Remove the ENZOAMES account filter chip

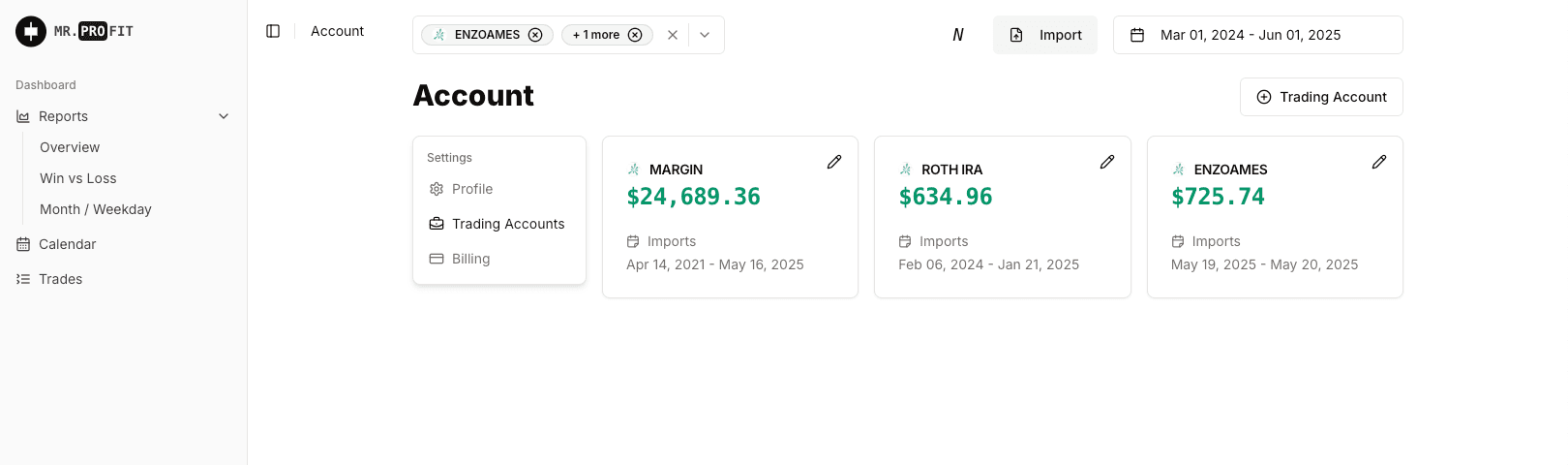[535, 35]
